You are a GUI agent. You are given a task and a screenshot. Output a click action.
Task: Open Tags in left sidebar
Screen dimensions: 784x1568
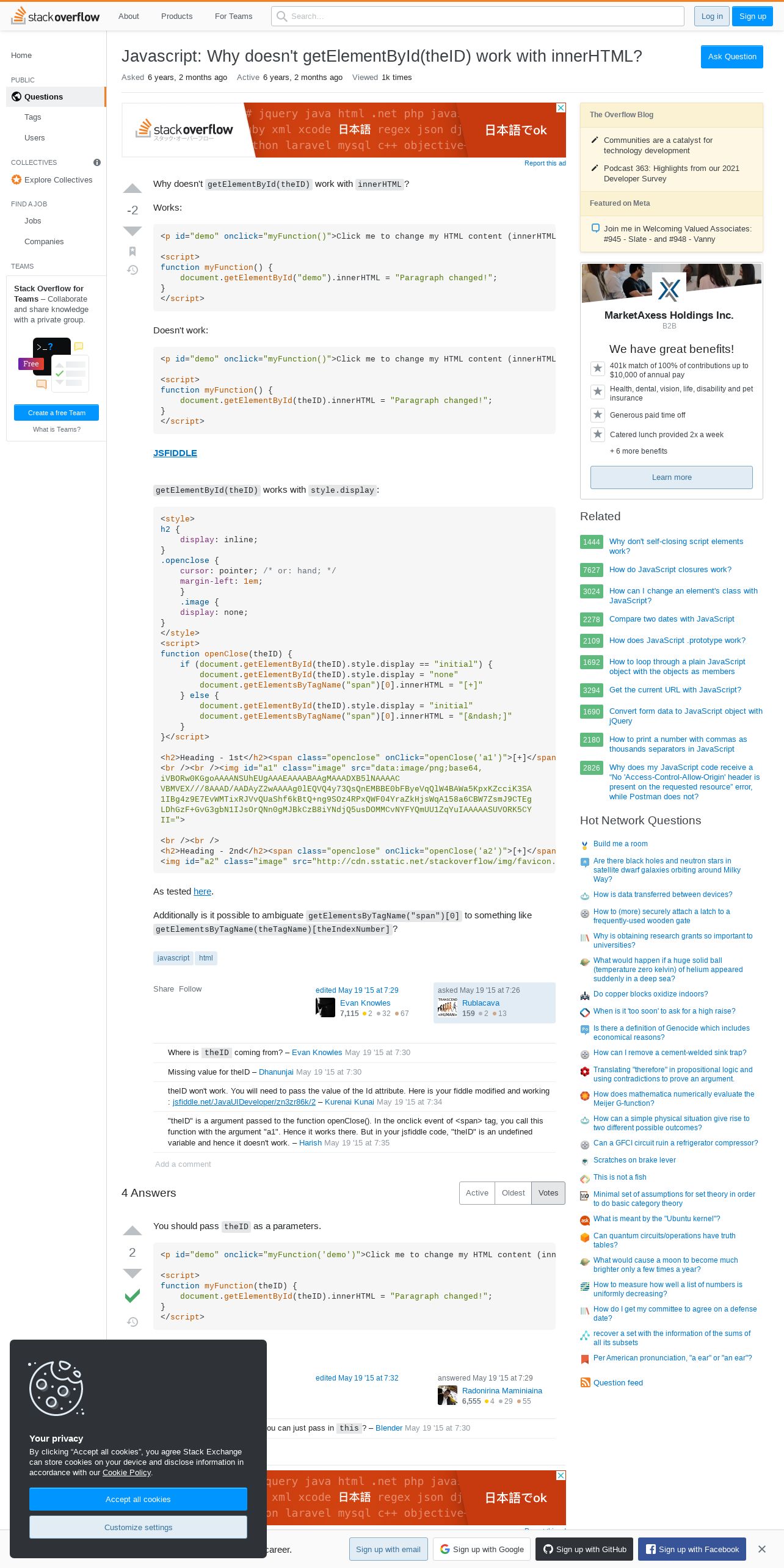pyautogui.click(x=33, y=117)
